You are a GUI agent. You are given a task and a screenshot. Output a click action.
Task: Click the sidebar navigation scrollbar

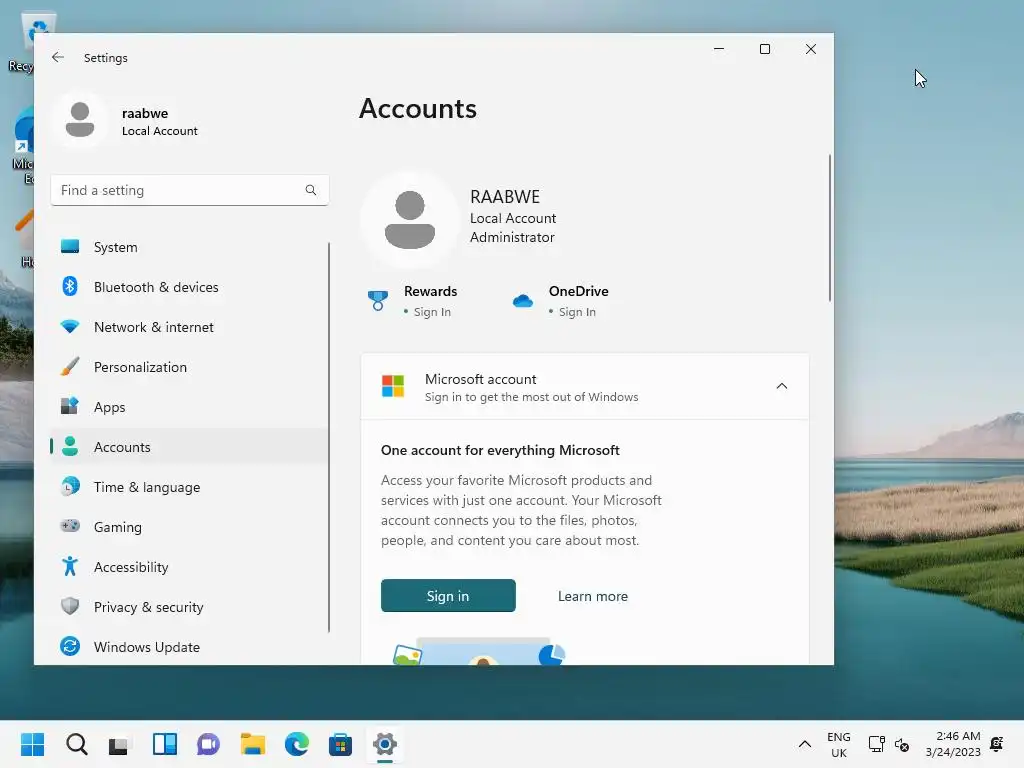coord(328,437)
